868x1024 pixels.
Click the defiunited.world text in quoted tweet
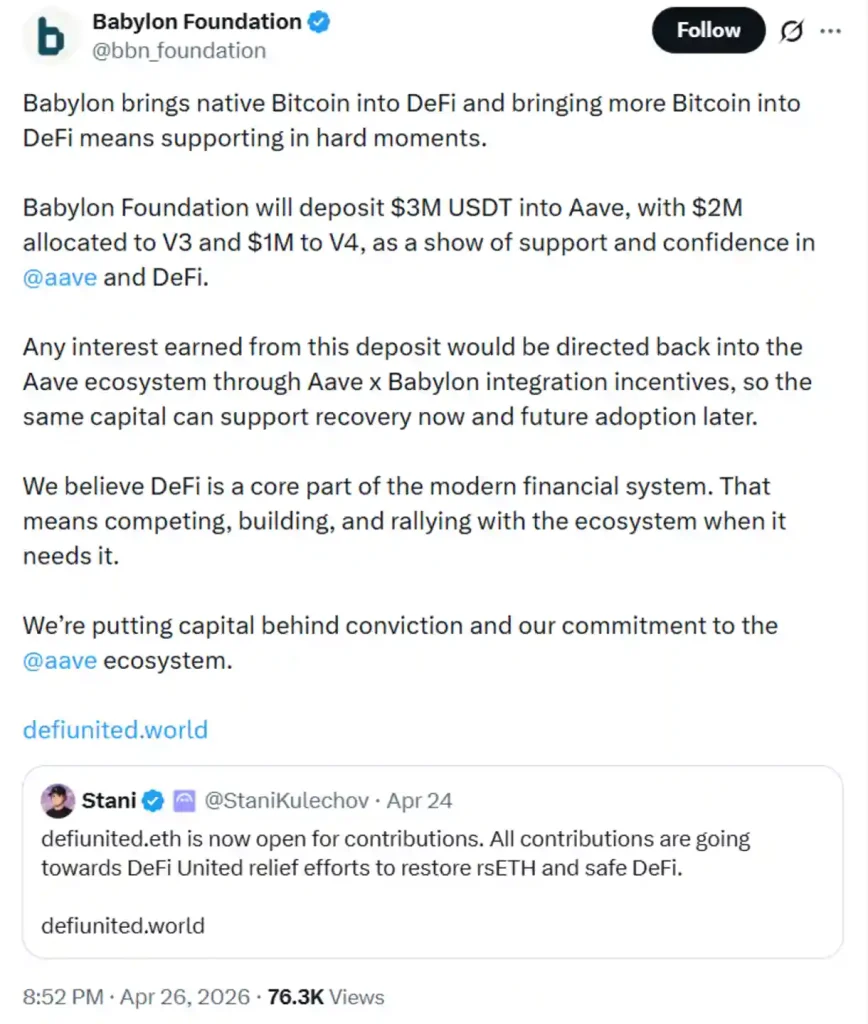(122, 927)
